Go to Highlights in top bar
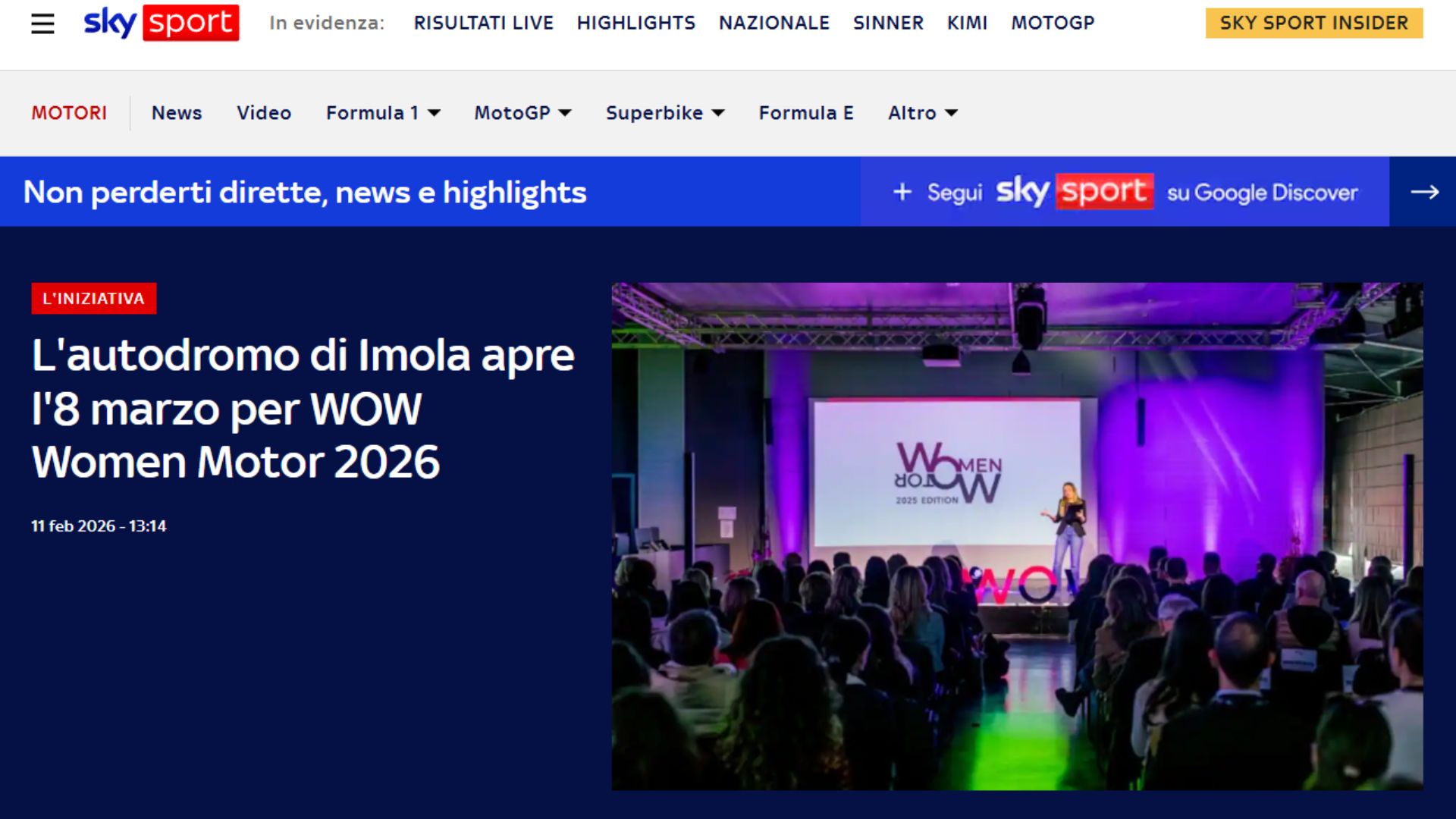The image size is (1456, 819). 635,23
